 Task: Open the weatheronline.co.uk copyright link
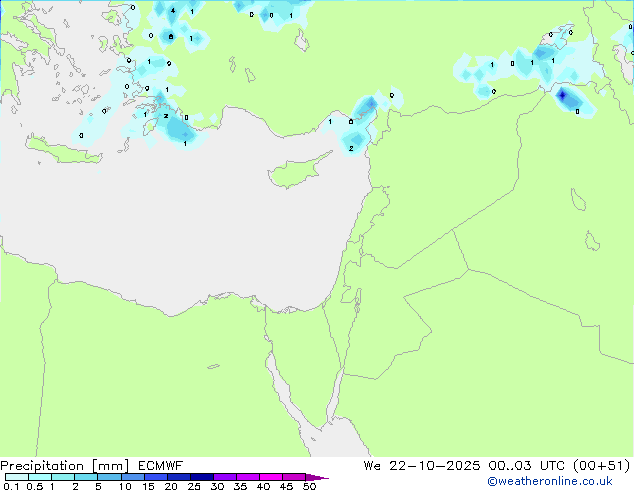[550, 481]
